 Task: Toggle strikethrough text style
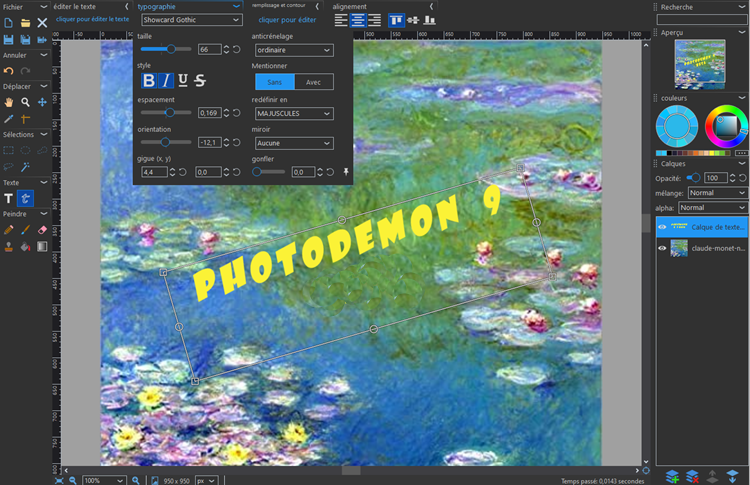point(200,81)
